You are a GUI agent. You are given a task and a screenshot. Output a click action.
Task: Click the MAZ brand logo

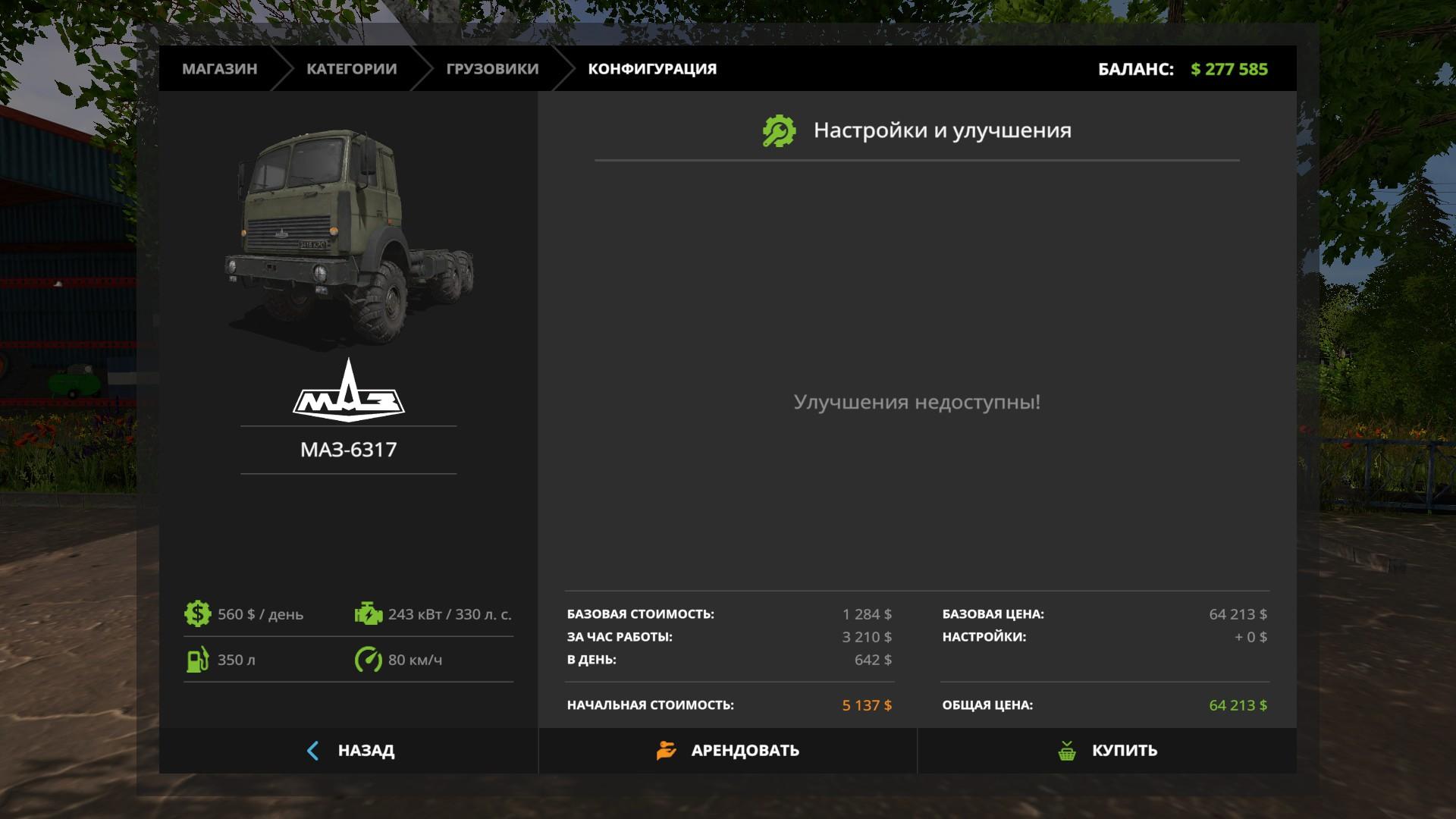(349, 391)
